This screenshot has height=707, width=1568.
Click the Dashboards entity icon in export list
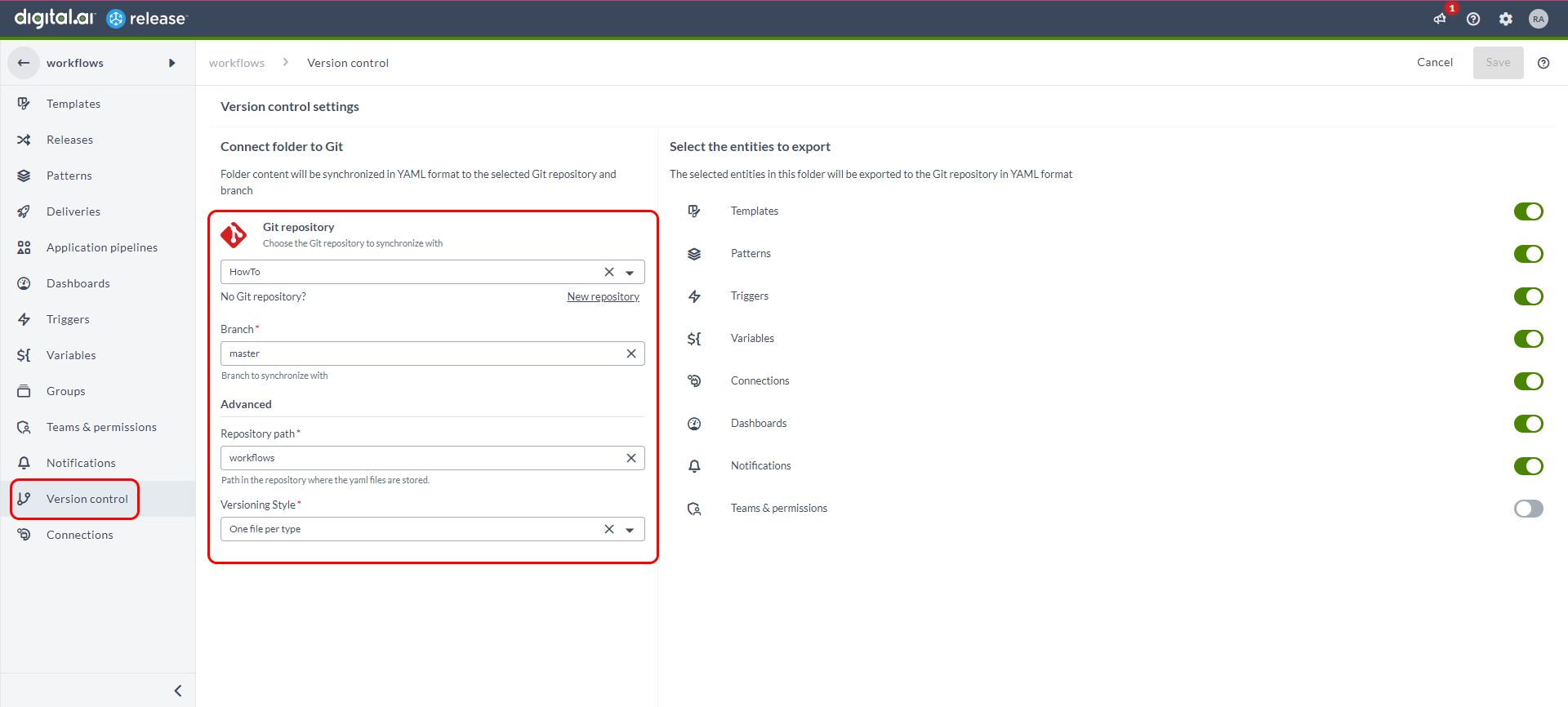pos(694,424)
